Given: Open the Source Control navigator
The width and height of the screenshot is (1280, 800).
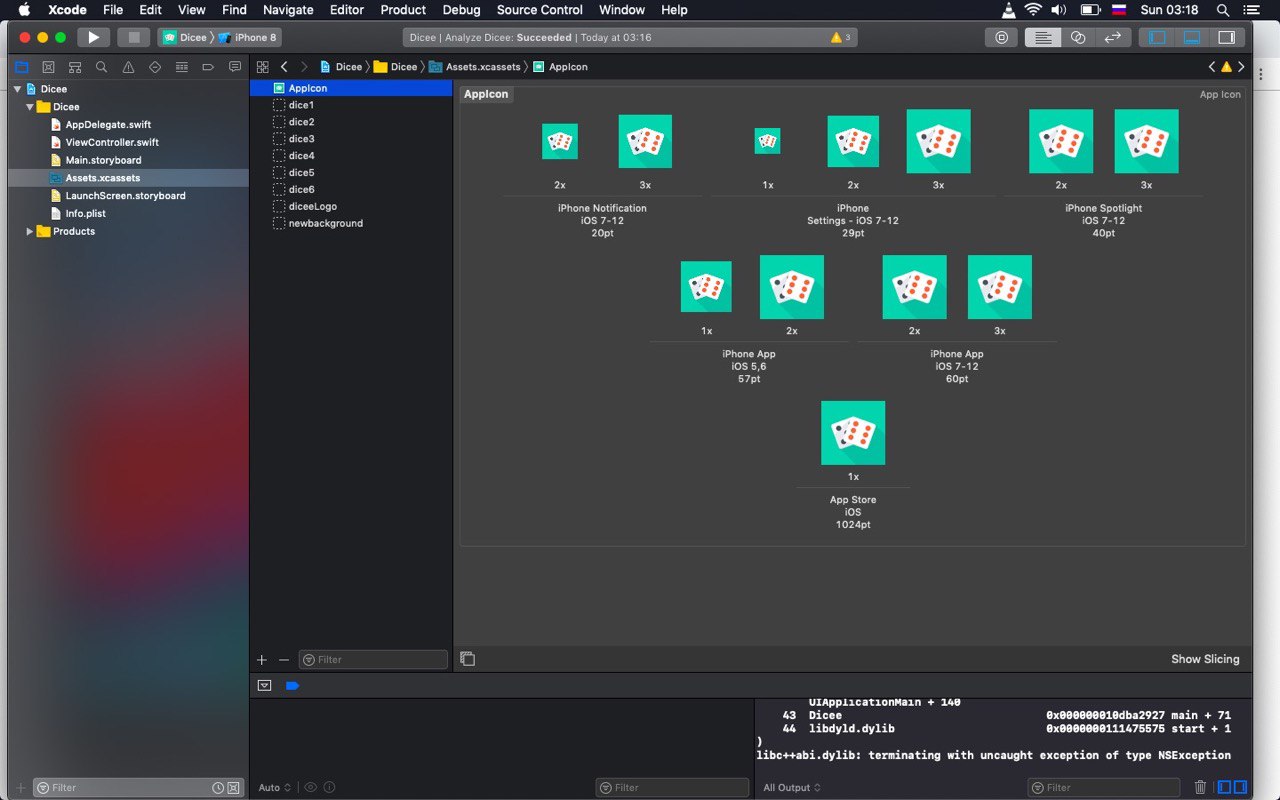Looking at the screenshot, I should 48,67.
